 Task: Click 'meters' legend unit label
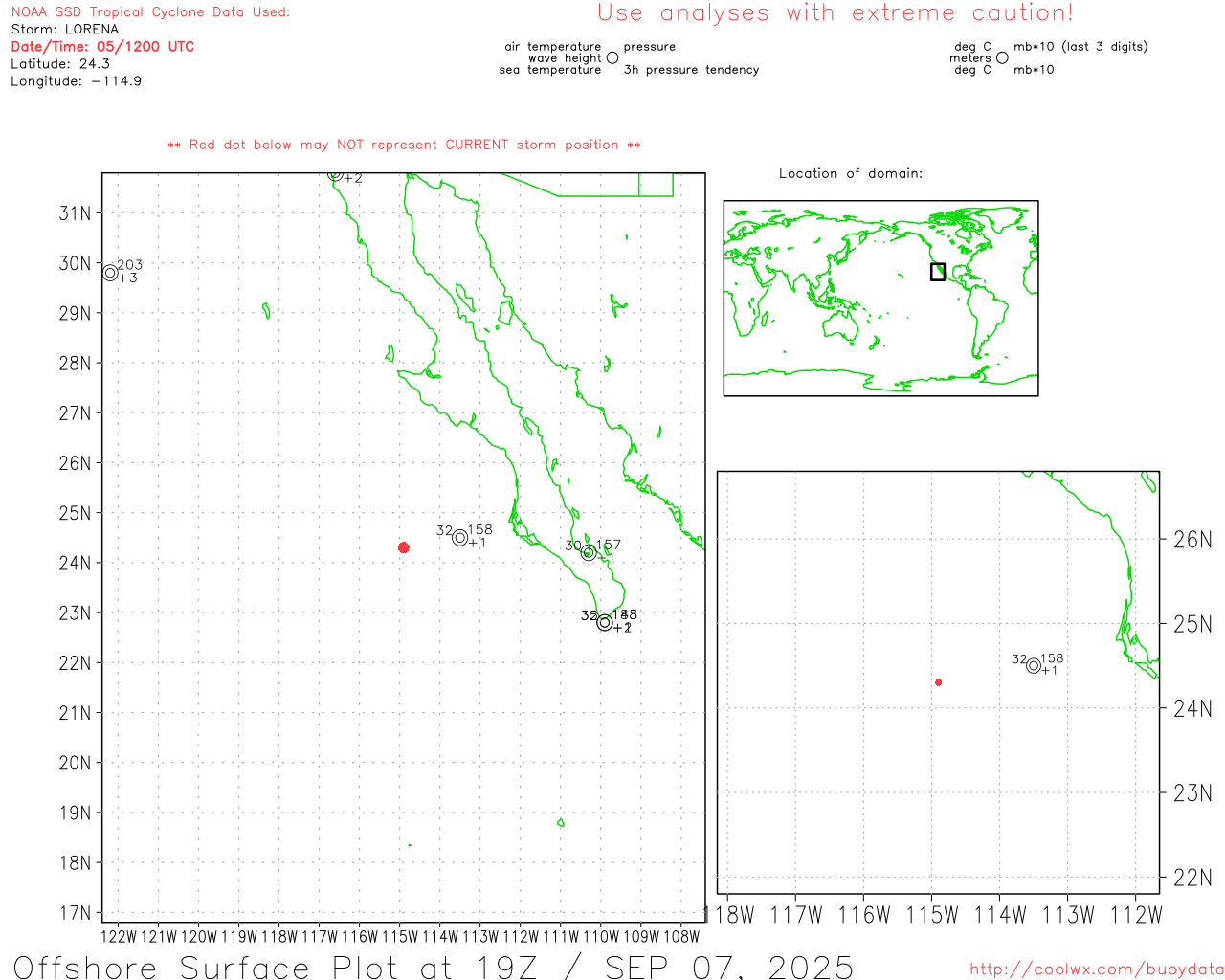[970, 58]
